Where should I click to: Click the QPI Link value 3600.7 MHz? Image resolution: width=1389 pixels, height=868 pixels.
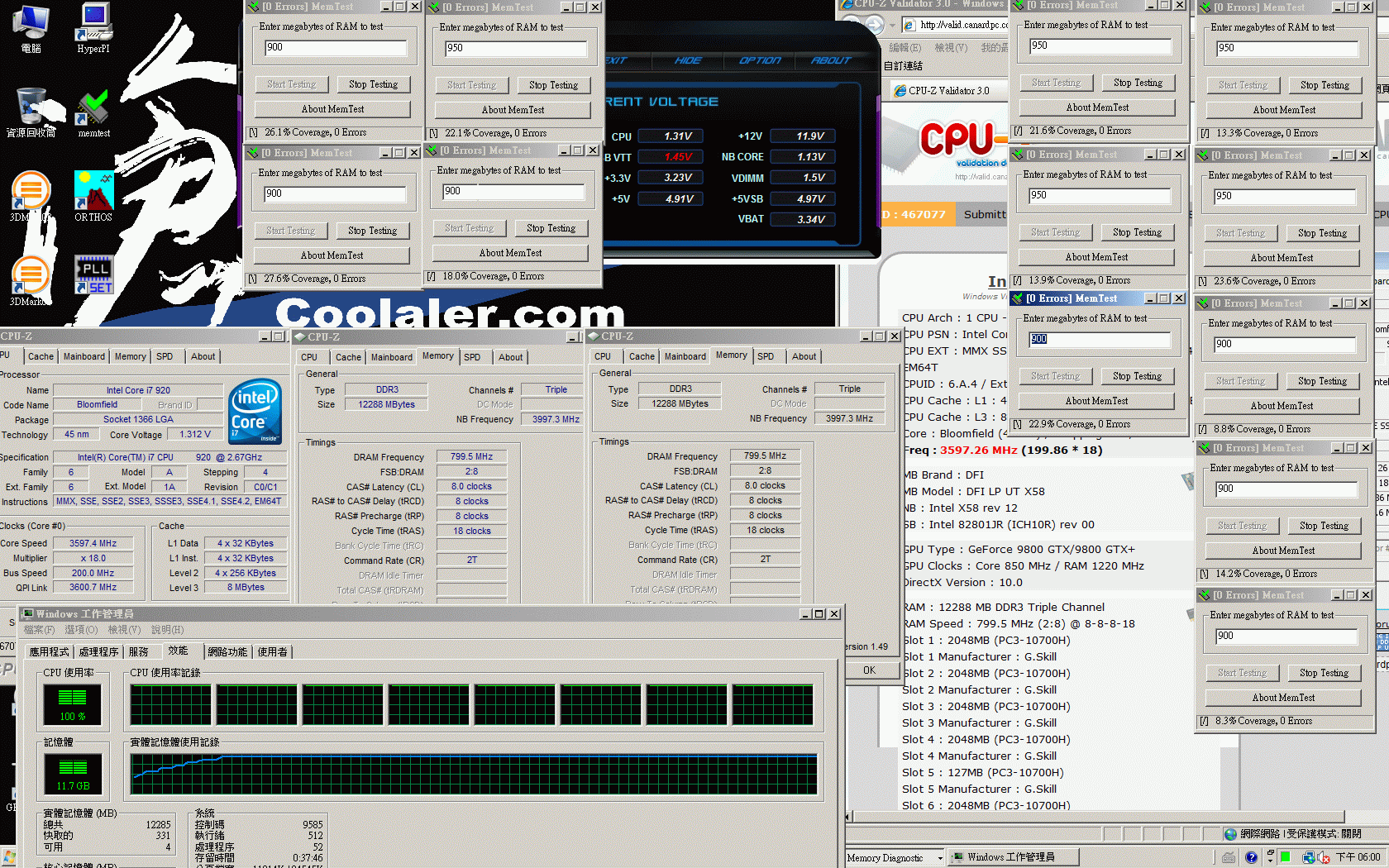(93, 587)
